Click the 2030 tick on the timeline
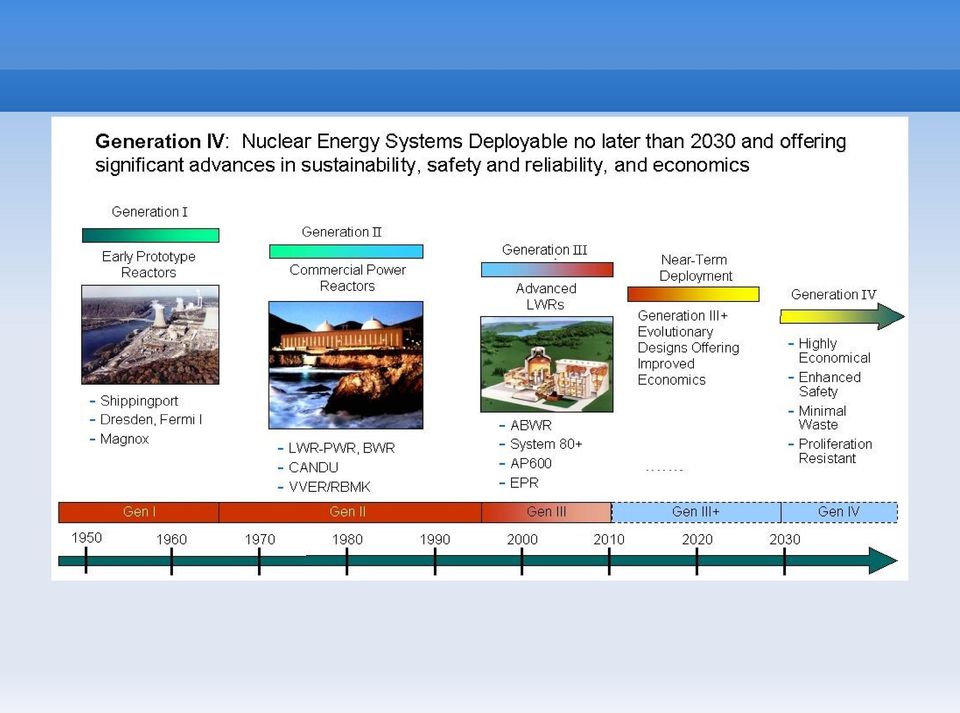The image size is (960, 713). 784,561
